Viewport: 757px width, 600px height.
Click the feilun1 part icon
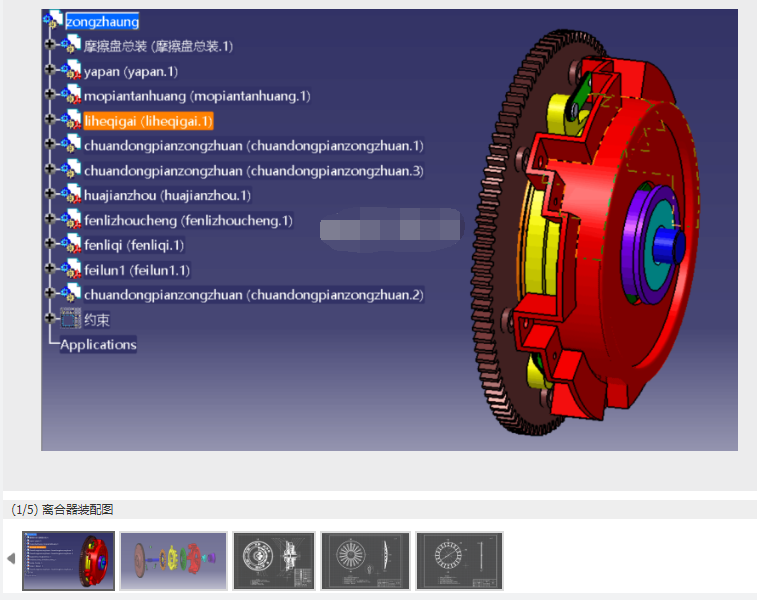point(71,268)
